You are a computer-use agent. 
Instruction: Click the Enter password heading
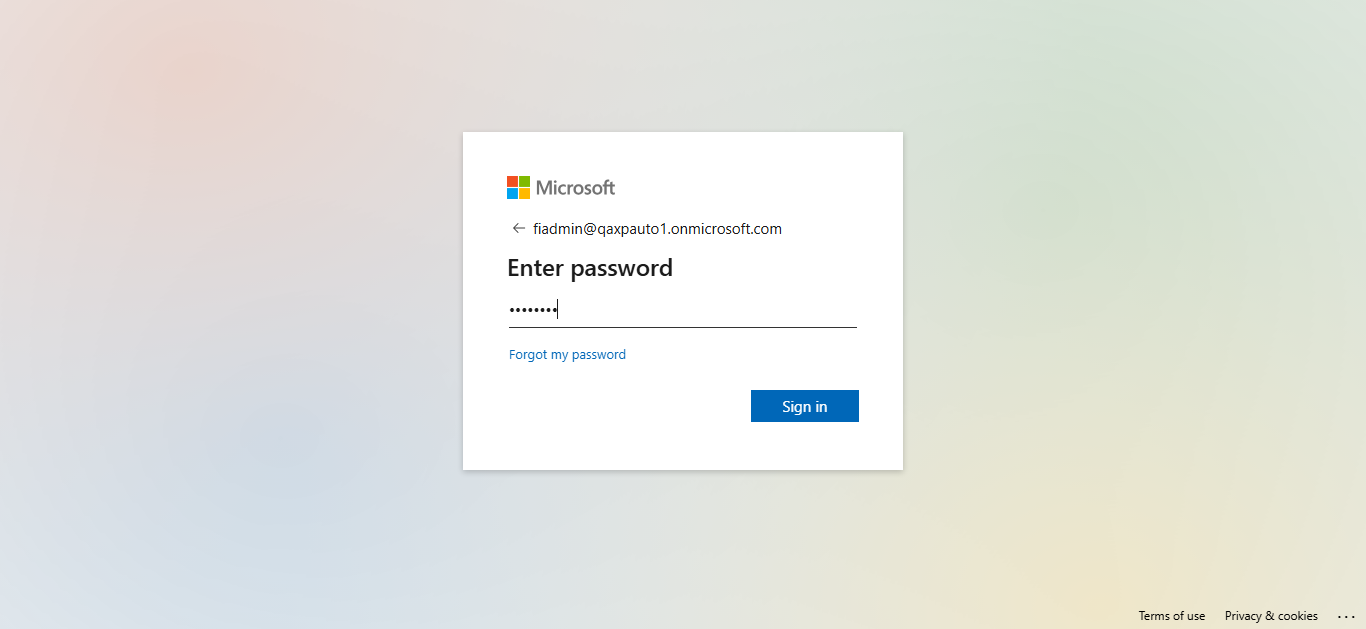[589, 268]
